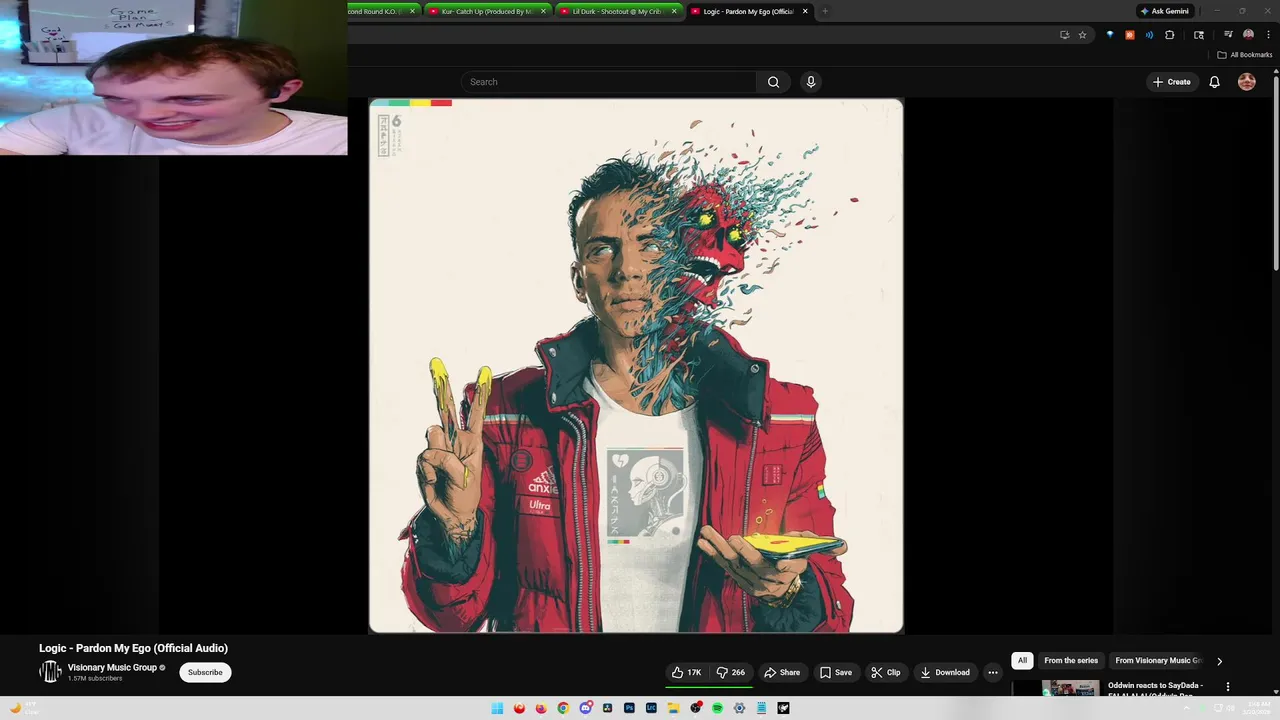The height and width of the screenshot is (720, 1280).
Task: Click the blue diamond extension icon
Action: (x=1110, y=35)
